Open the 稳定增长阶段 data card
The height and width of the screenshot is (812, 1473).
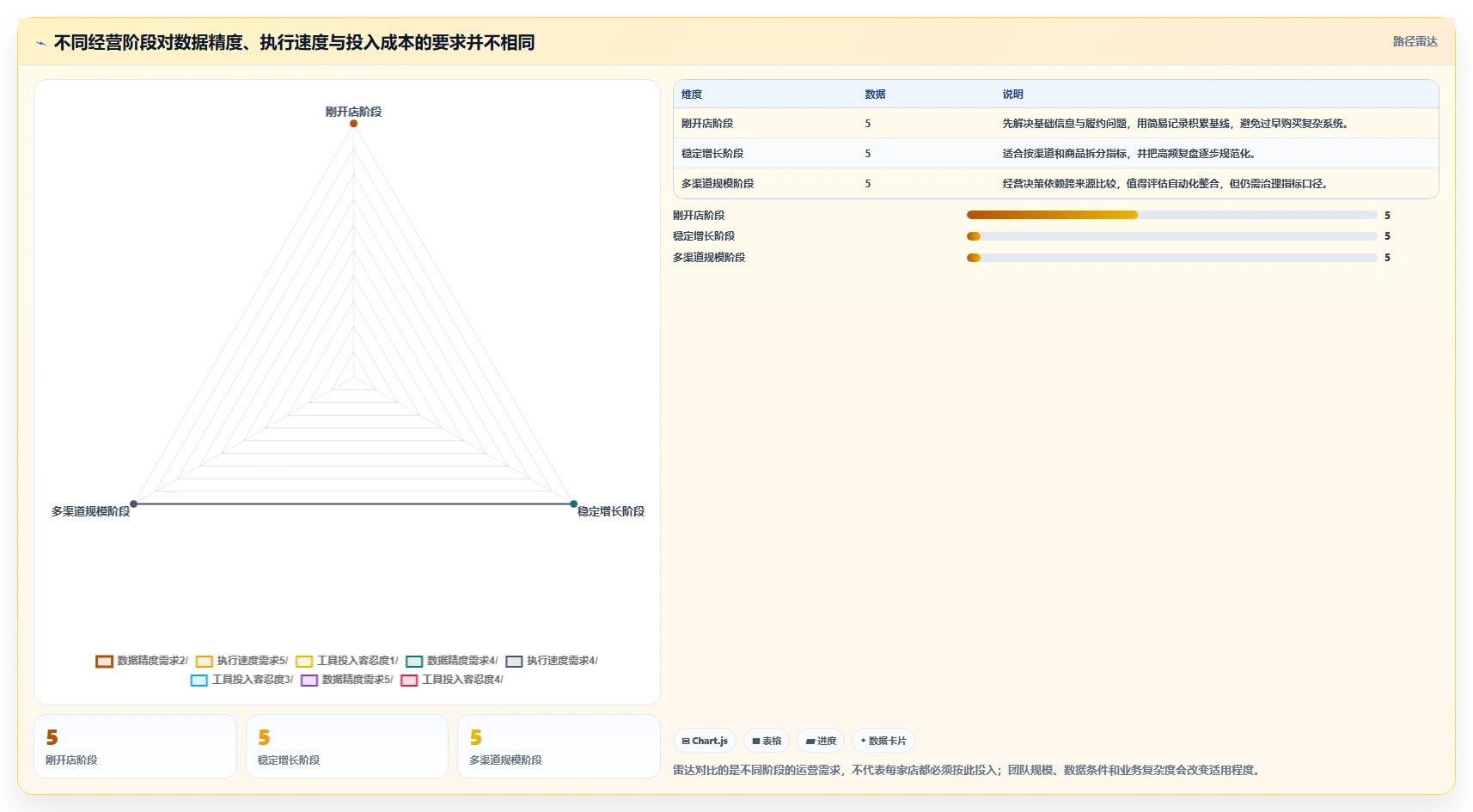pos(347,747)
